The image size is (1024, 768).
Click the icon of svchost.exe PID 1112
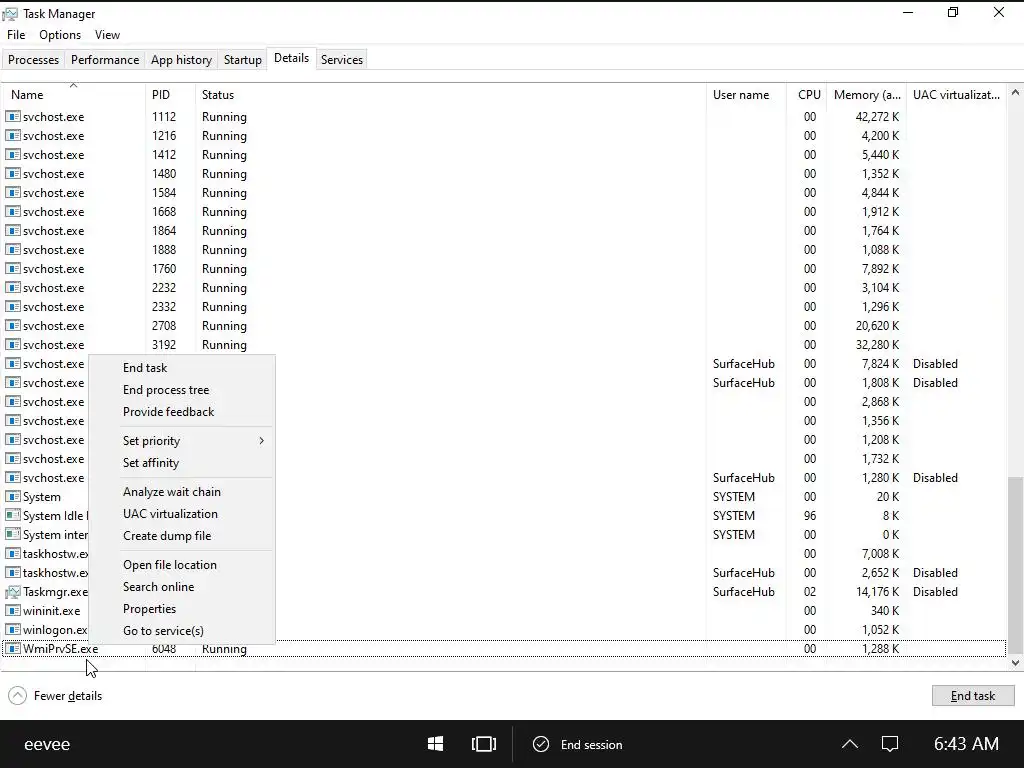tap(12, 117)
